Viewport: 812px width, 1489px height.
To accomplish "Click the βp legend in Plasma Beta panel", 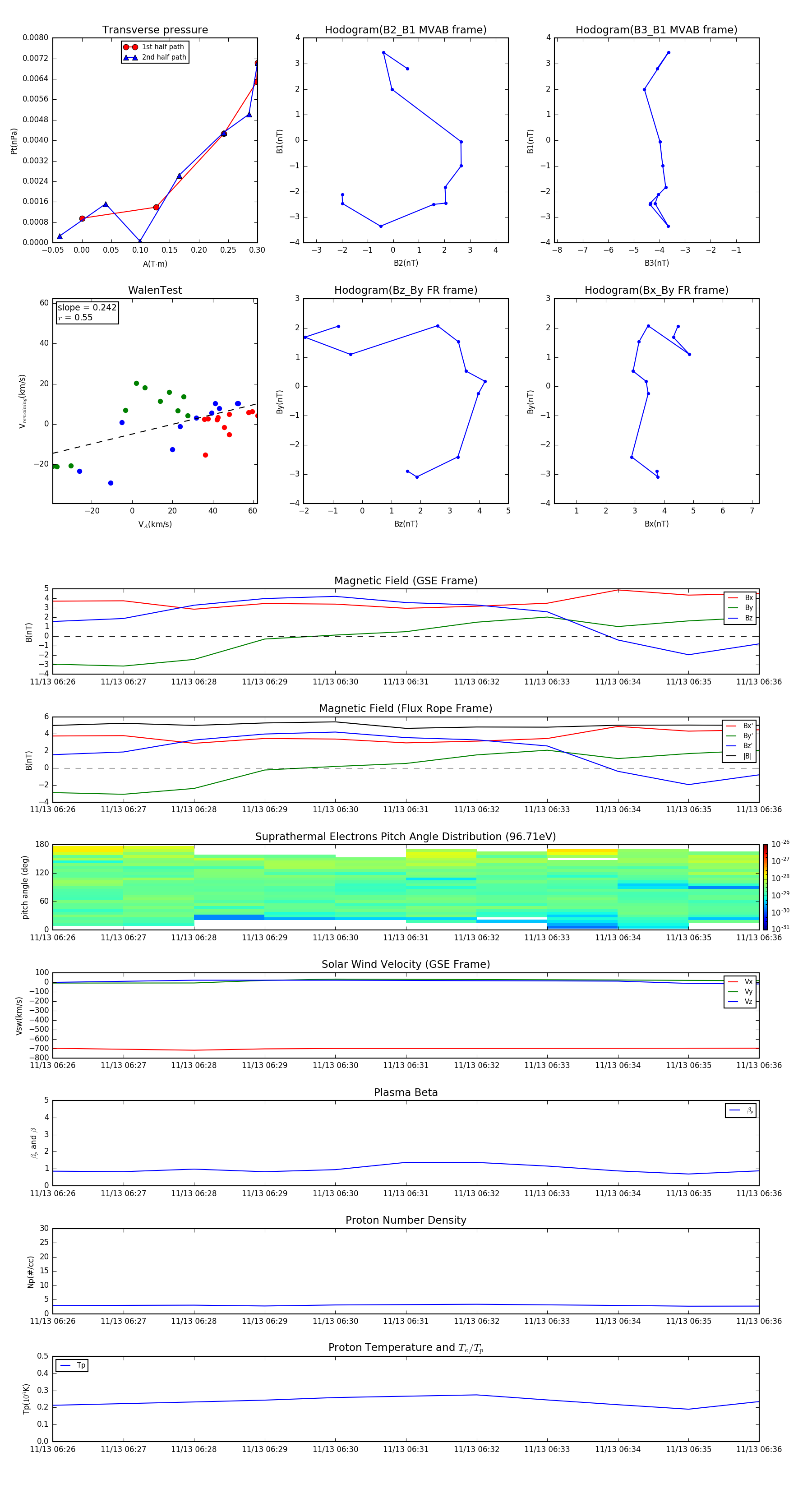I will click(741, 1110).
